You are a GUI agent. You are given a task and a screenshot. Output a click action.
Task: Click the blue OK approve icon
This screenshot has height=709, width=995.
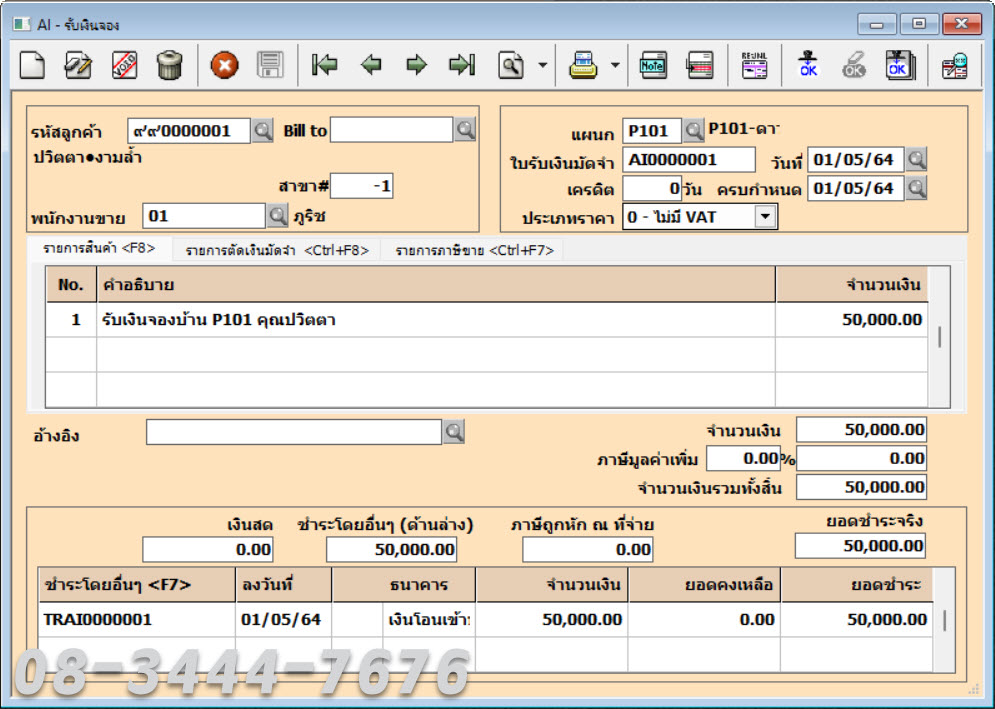[808, 65]
